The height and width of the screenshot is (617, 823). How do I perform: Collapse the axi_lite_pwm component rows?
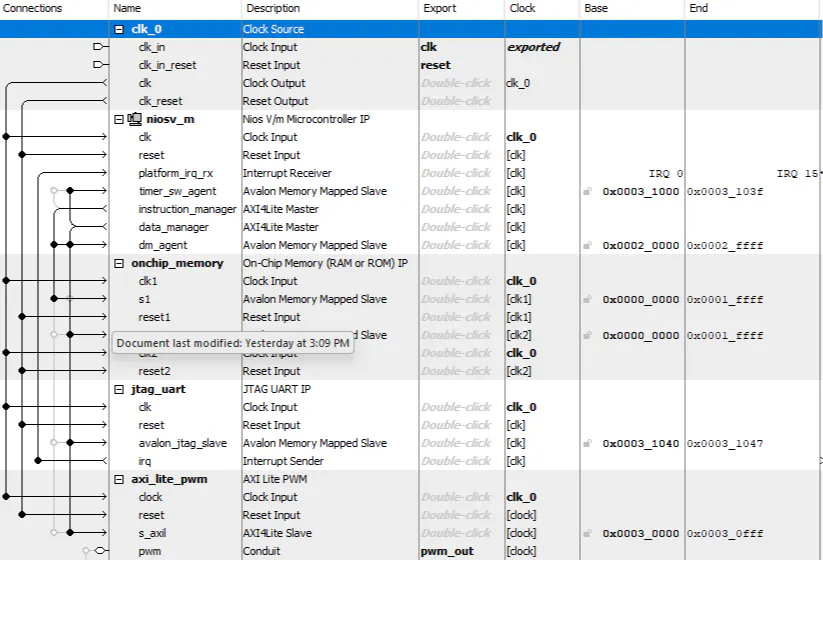(119, 480)
